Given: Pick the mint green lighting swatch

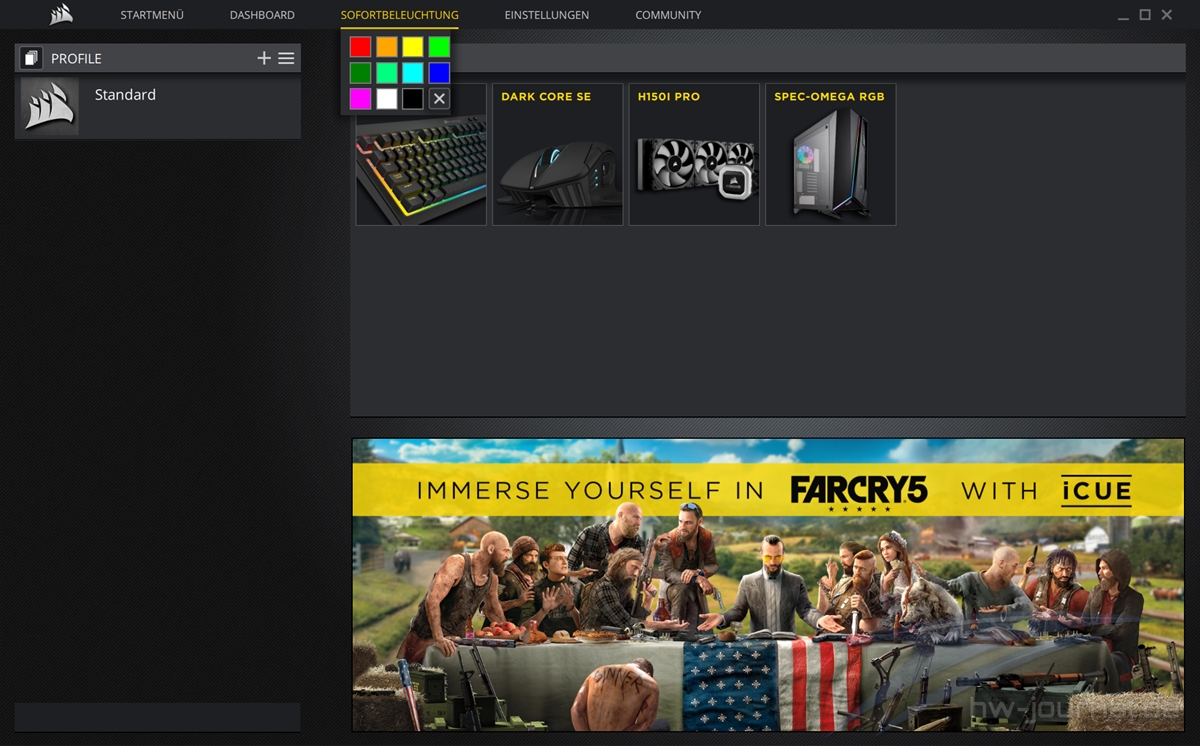Looking at the screenshot, I should [x=387, y=72].
